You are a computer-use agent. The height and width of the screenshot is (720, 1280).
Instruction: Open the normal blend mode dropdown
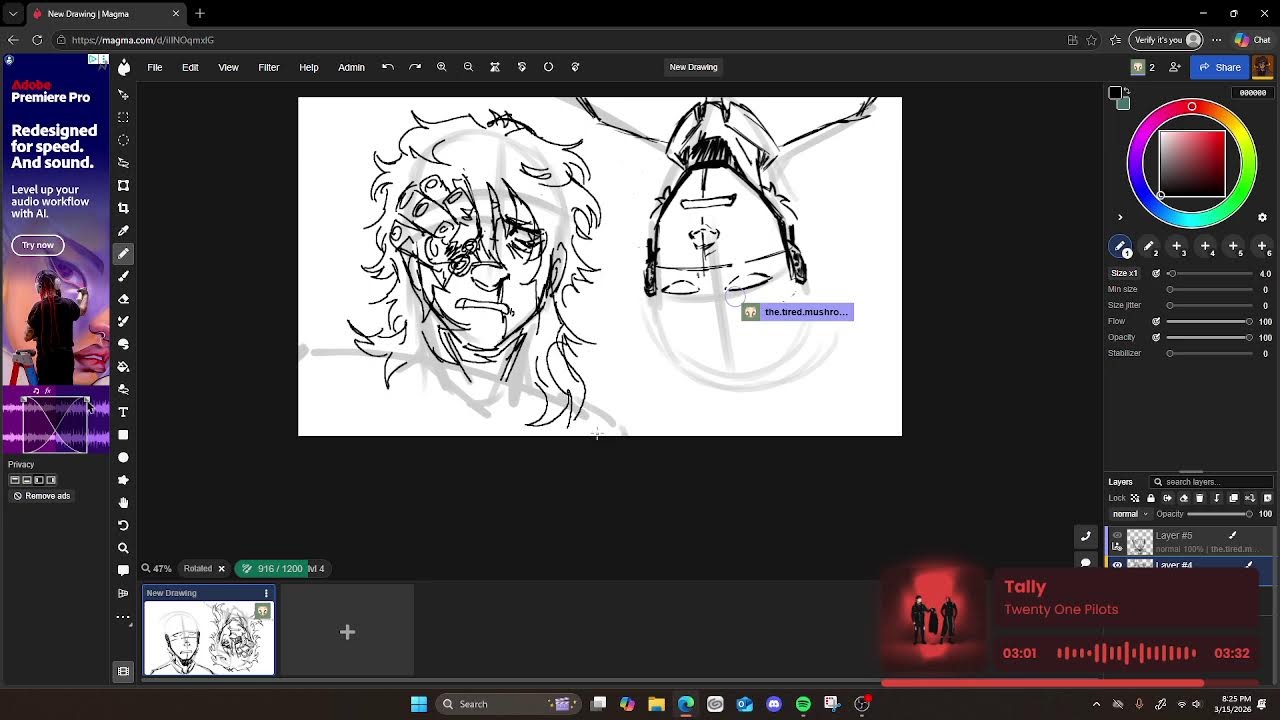[1130, 514]
